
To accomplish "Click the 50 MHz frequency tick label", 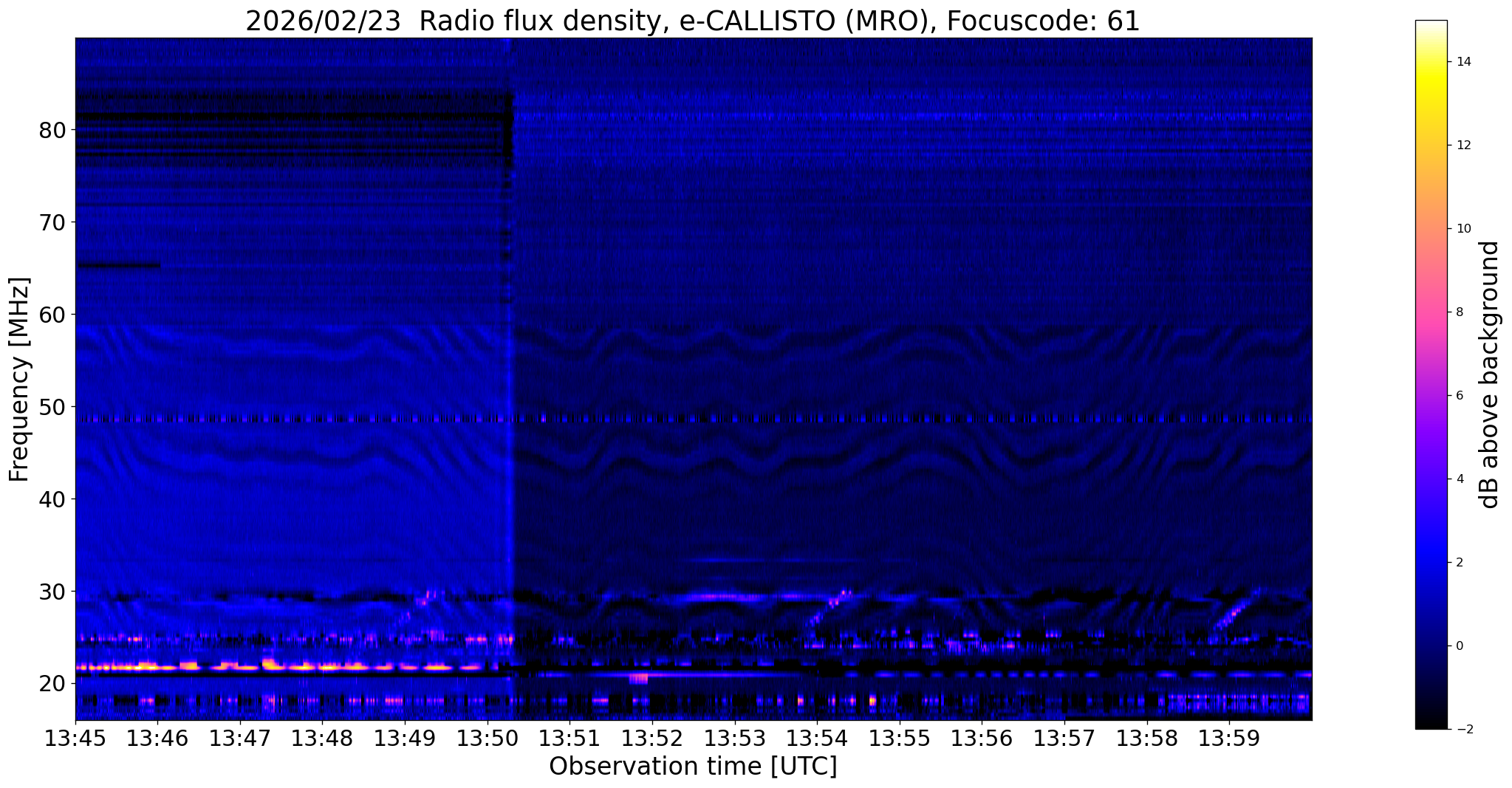I will (x=52, y=407).
